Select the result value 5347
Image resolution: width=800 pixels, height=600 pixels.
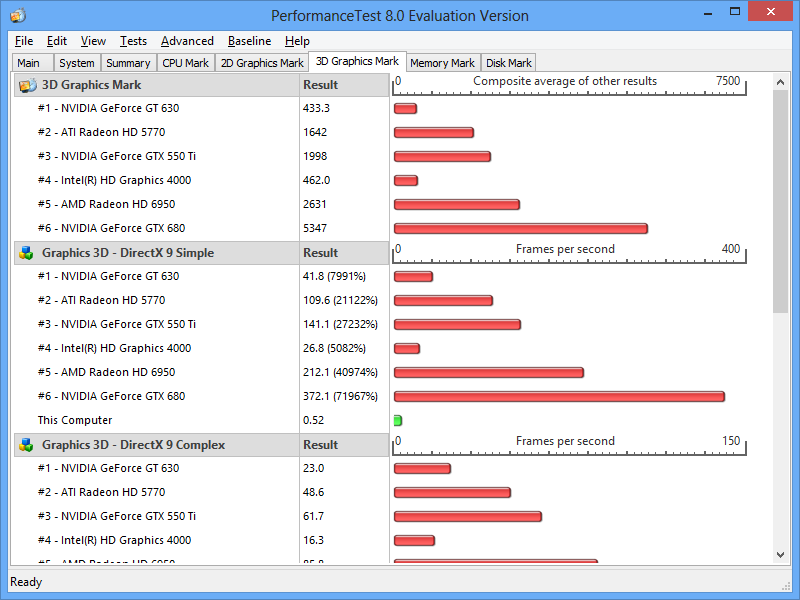[315, 228]
